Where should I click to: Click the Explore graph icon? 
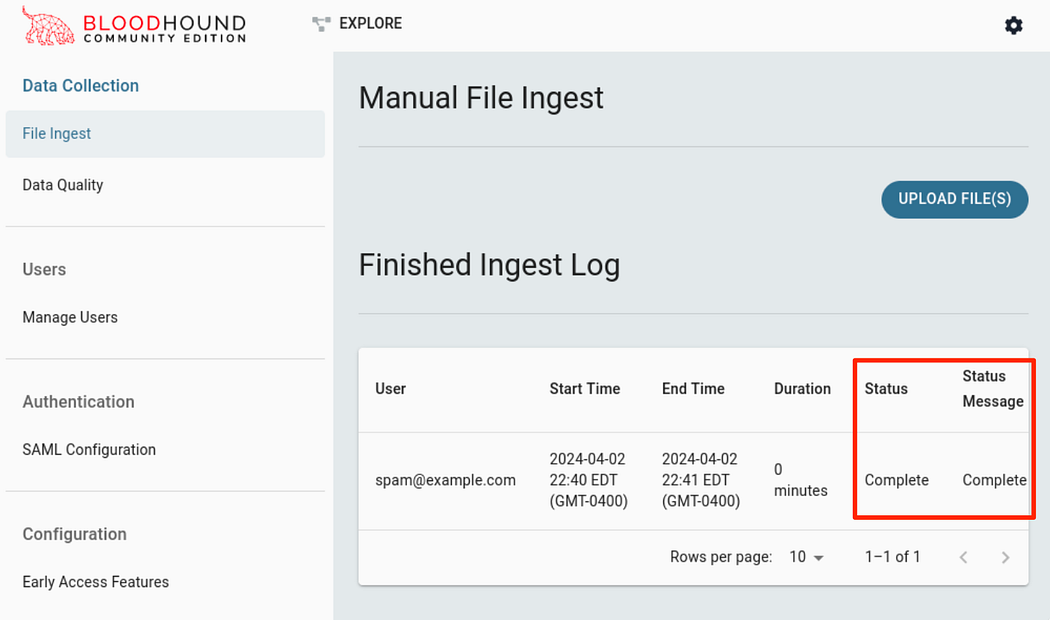click(x=321, y=24)
